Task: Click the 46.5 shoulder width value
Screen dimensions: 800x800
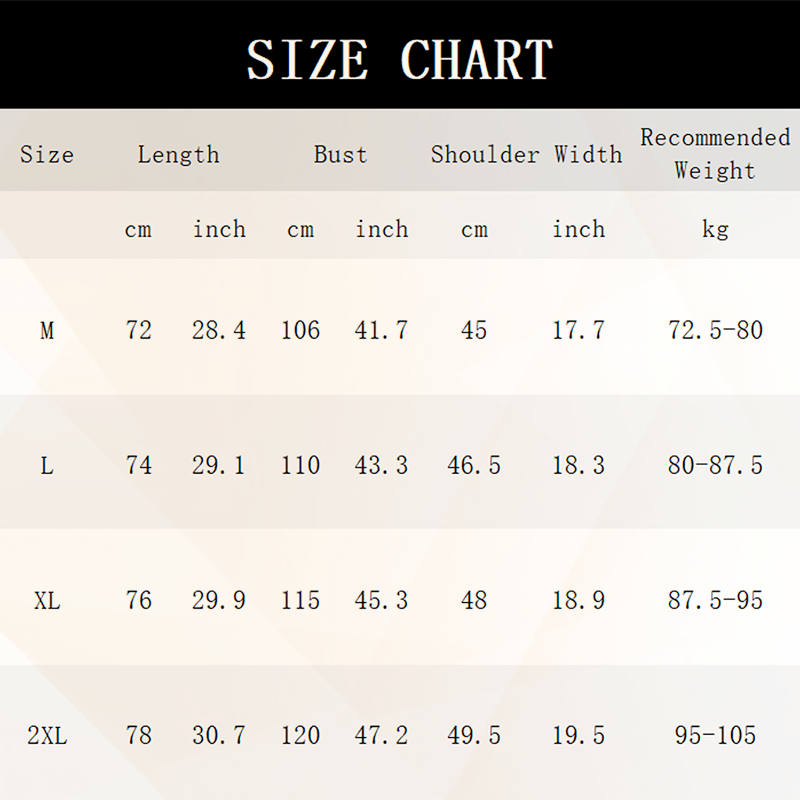Action: 474,465
